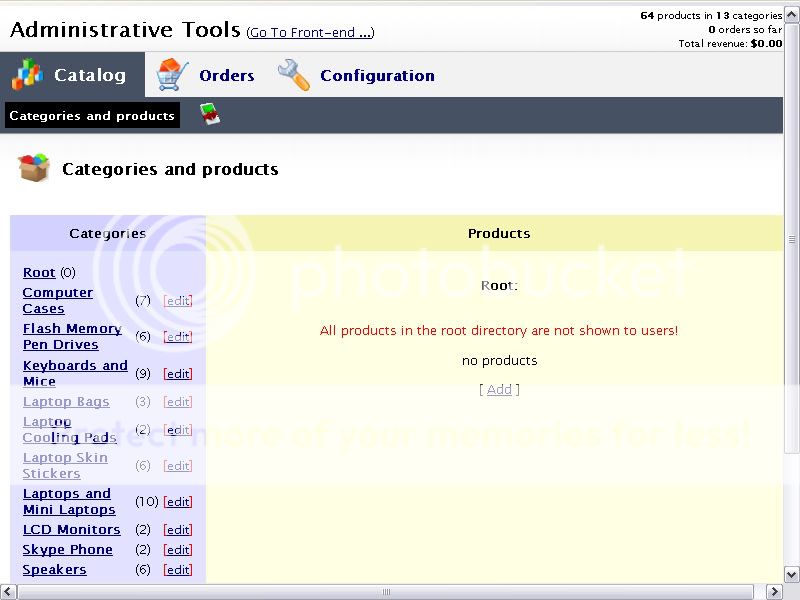Click the vertical scrollbar down arrow

pos(792,574)
